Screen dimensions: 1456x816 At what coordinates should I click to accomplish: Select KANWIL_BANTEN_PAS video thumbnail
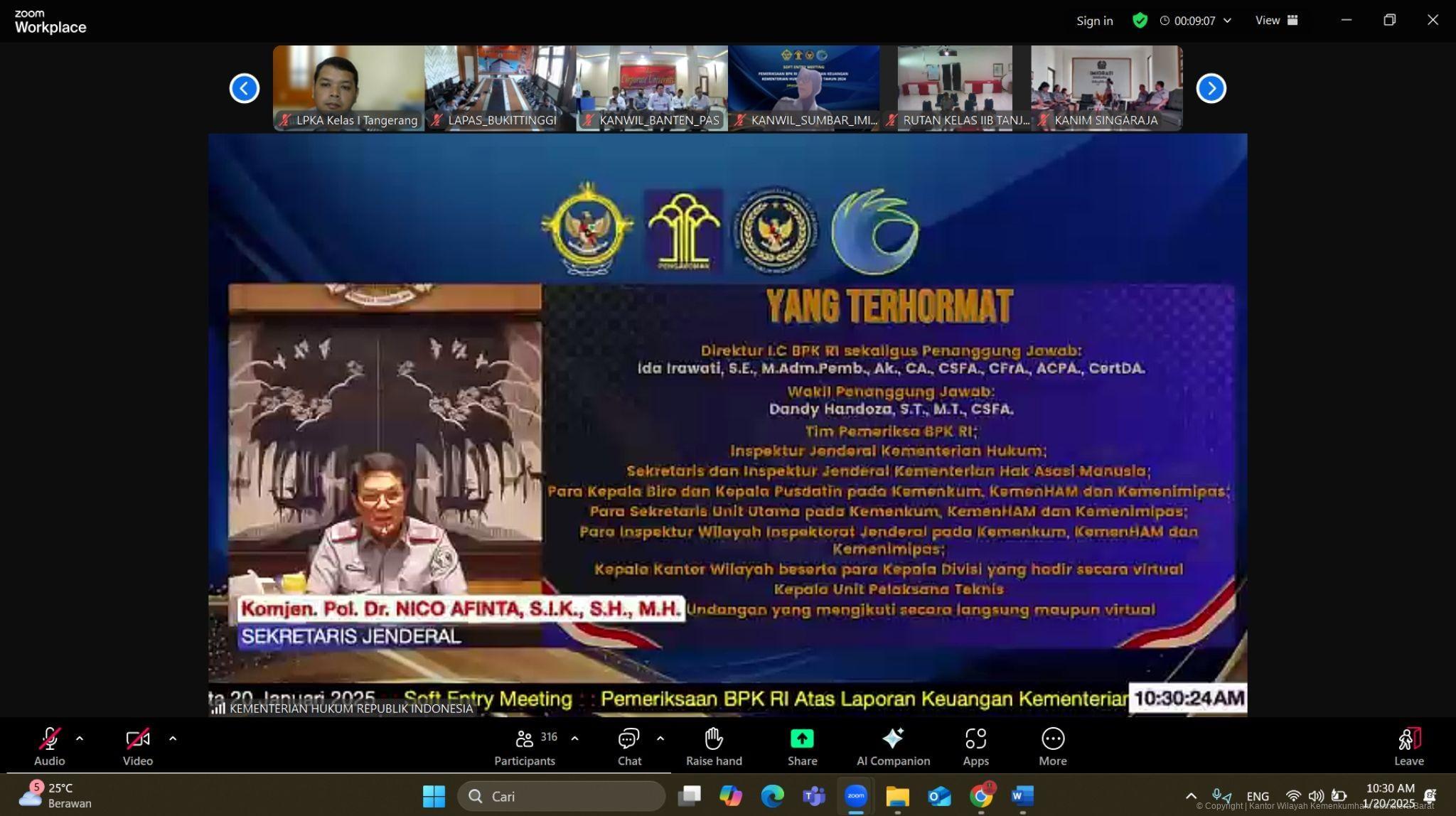click(652, 88)
